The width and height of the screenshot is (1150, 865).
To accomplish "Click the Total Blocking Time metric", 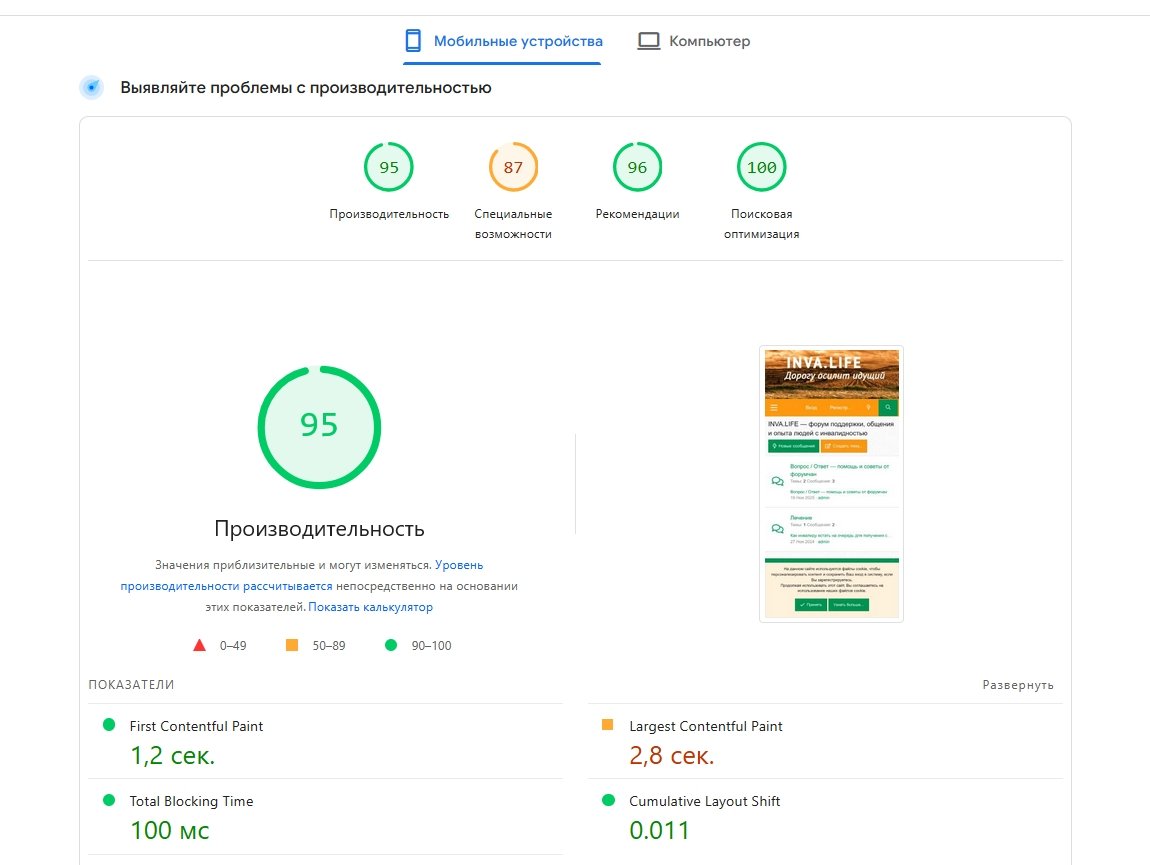I will 191,801.
